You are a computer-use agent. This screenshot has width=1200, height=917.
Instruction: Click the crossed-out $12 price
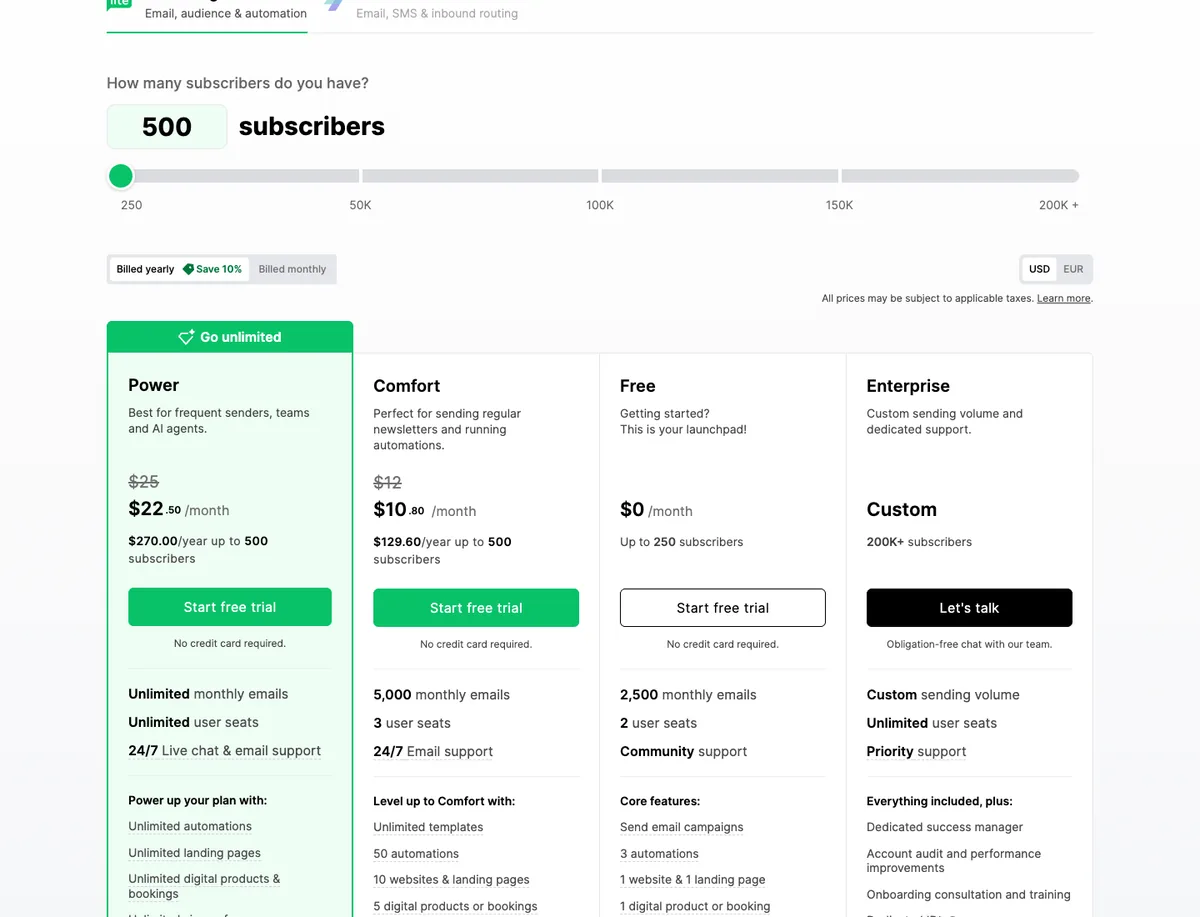[388, 483]
